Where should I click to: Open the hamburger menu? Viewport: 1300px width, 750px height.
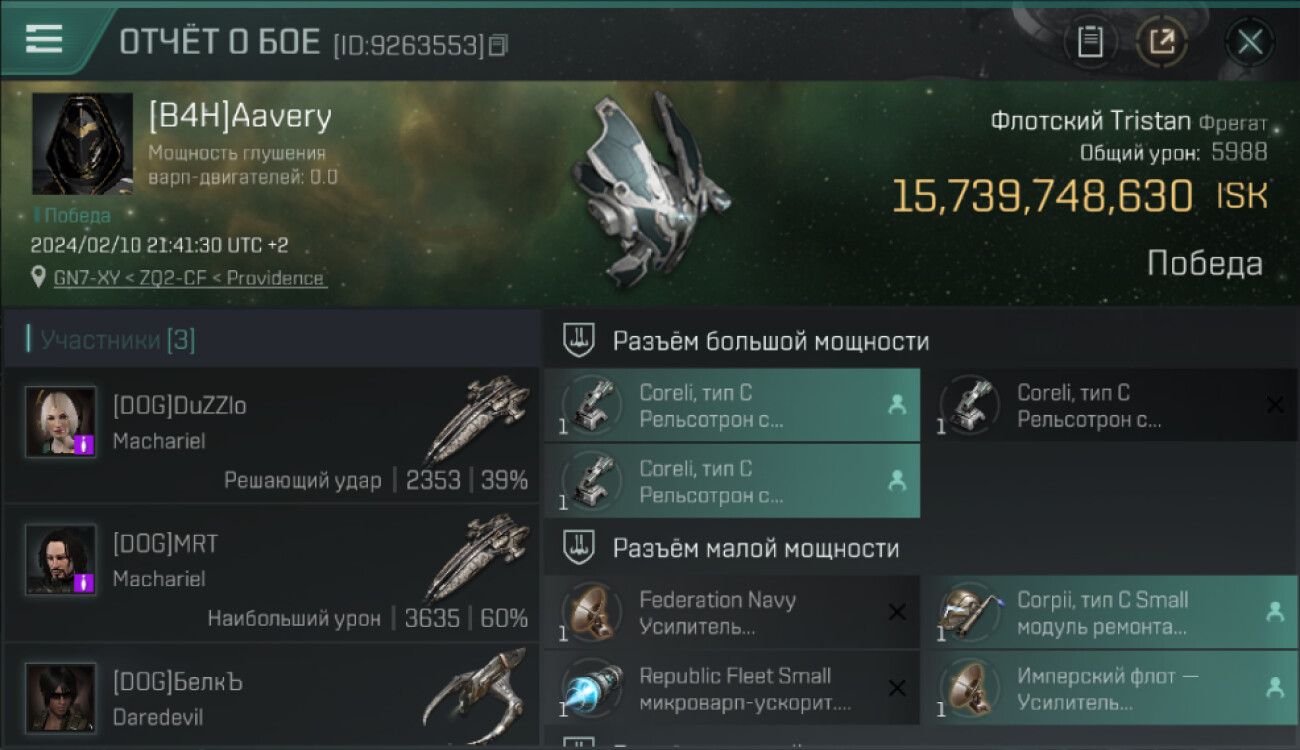pyautogui.click(x=45, y=38)
